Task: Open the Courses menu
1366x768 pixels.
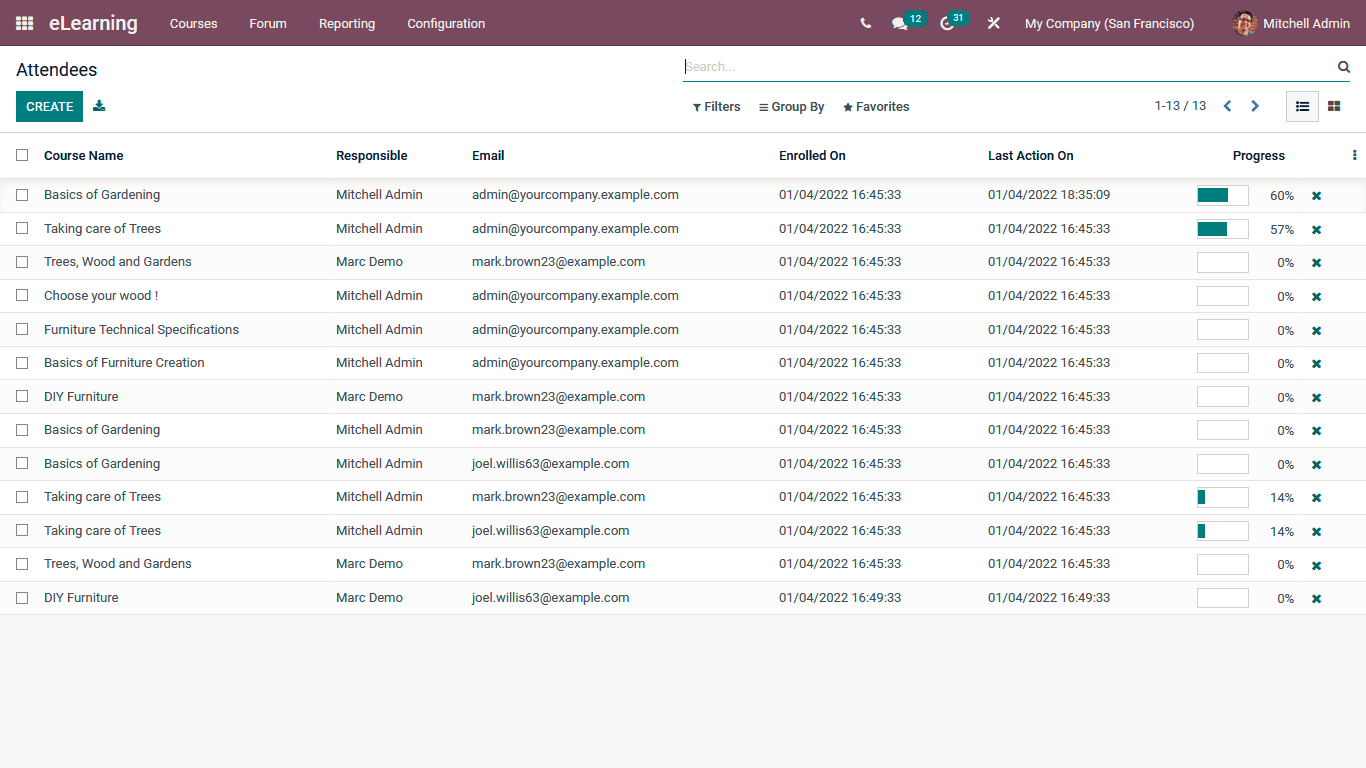Action: tap(193, 23)
